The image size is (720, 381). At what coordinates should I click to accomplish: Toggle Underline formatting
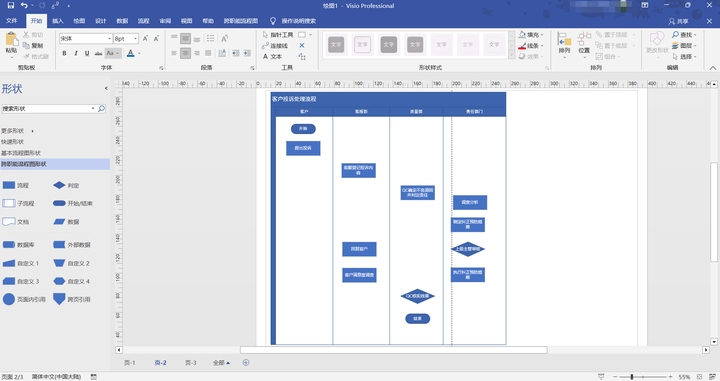[x=87, y=53]
